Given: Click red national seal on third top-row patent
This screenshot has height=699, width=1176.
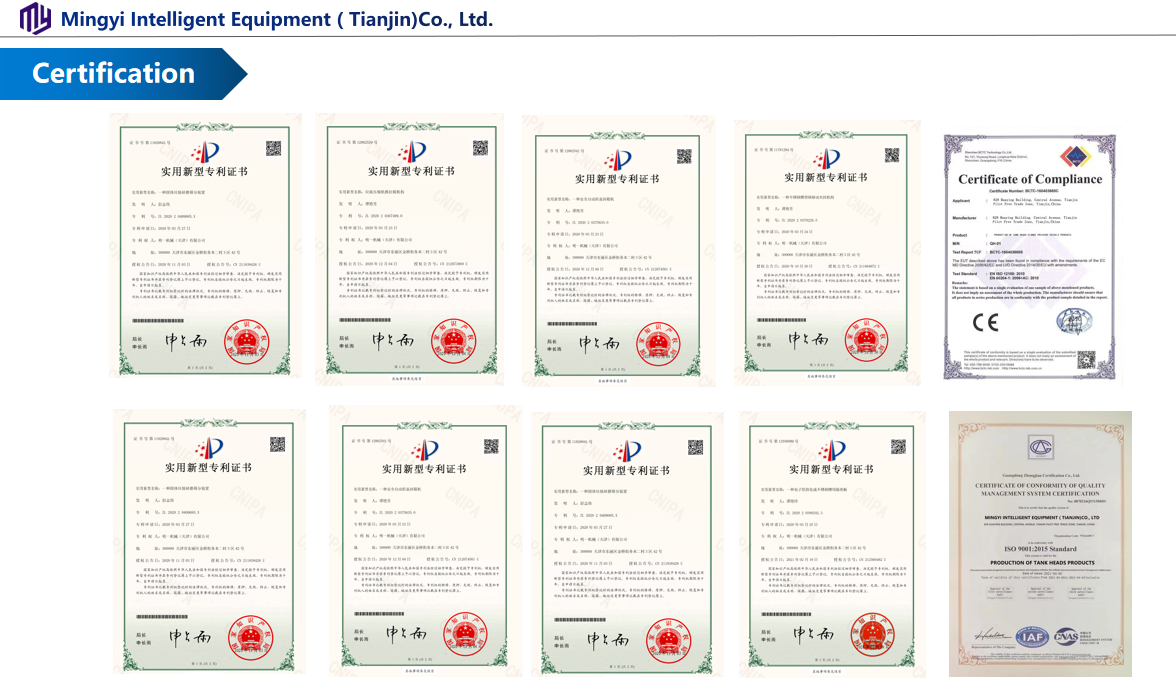Looking at the screenshot, I should (x=659, y=344).
